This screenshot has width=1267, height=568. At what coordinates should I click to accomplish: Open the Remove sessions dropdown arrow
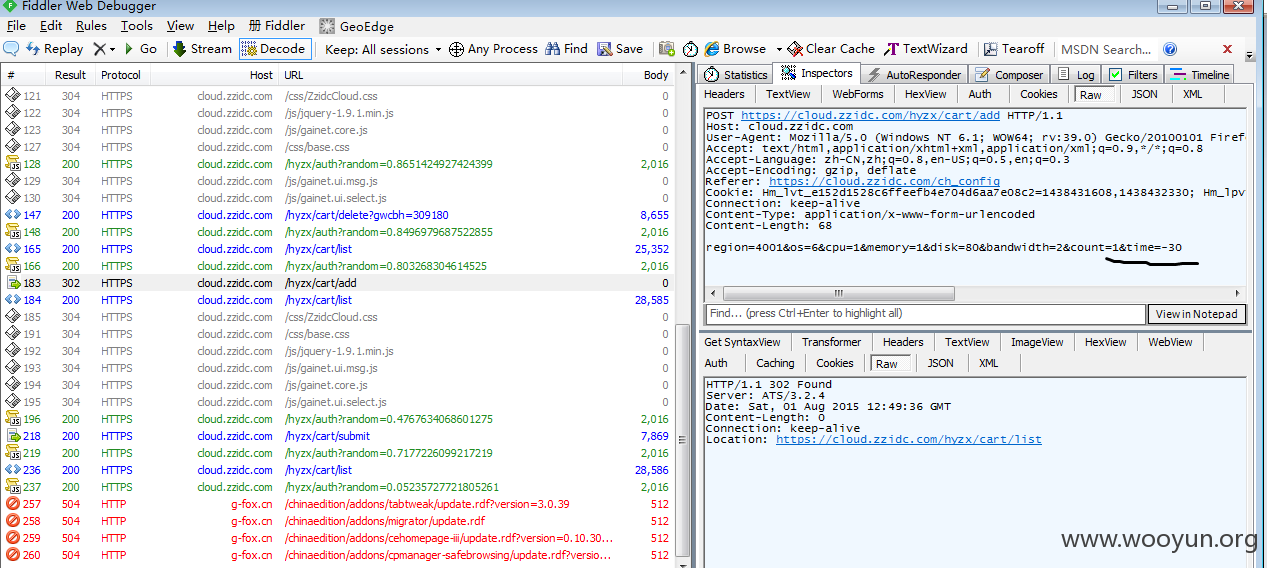click(112, 49)
